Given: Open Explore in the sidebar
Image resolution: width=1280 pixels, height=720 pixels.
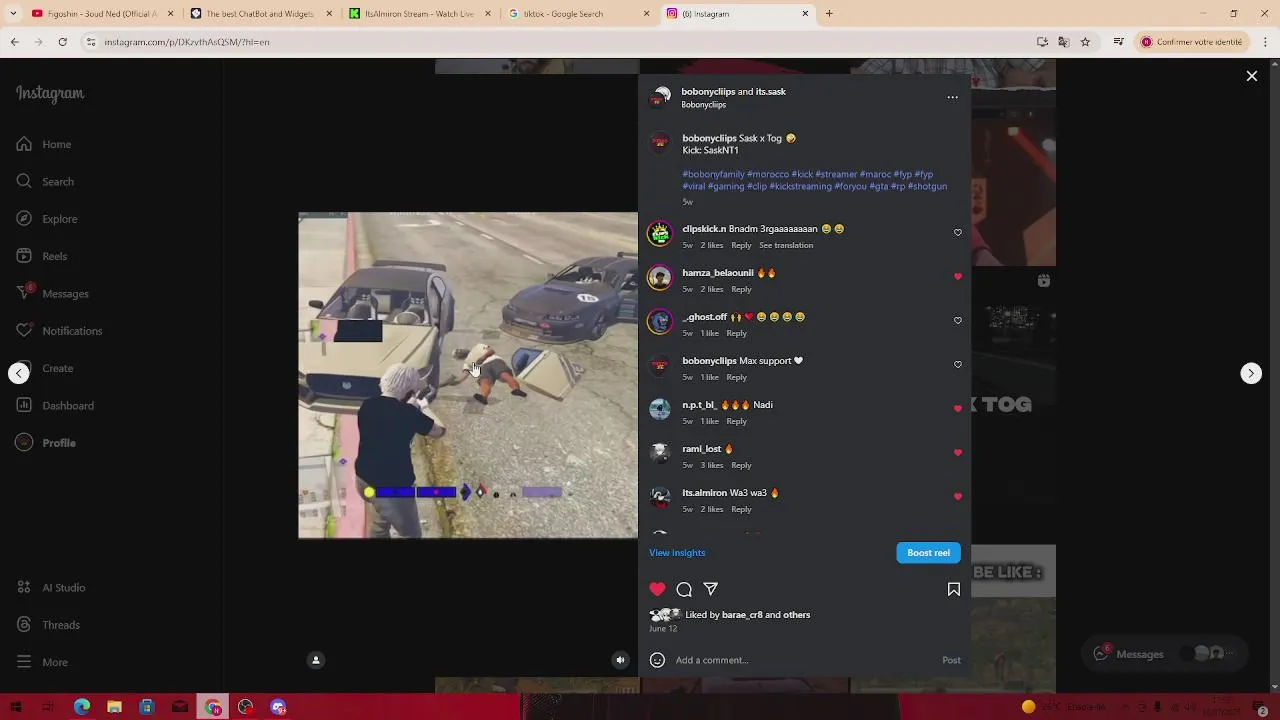Looking at the screenshot, I should pyautogui.click(x=47, y=219).
